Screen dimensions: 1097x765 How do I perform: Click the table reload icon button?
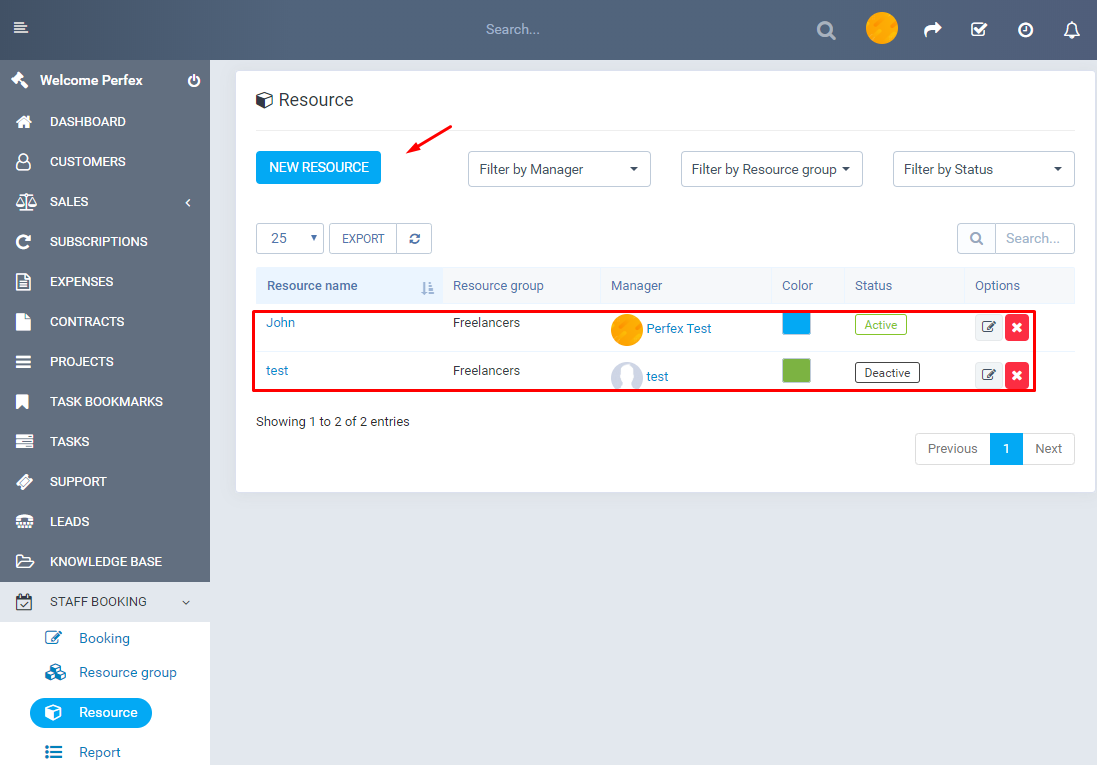(414, 238)
